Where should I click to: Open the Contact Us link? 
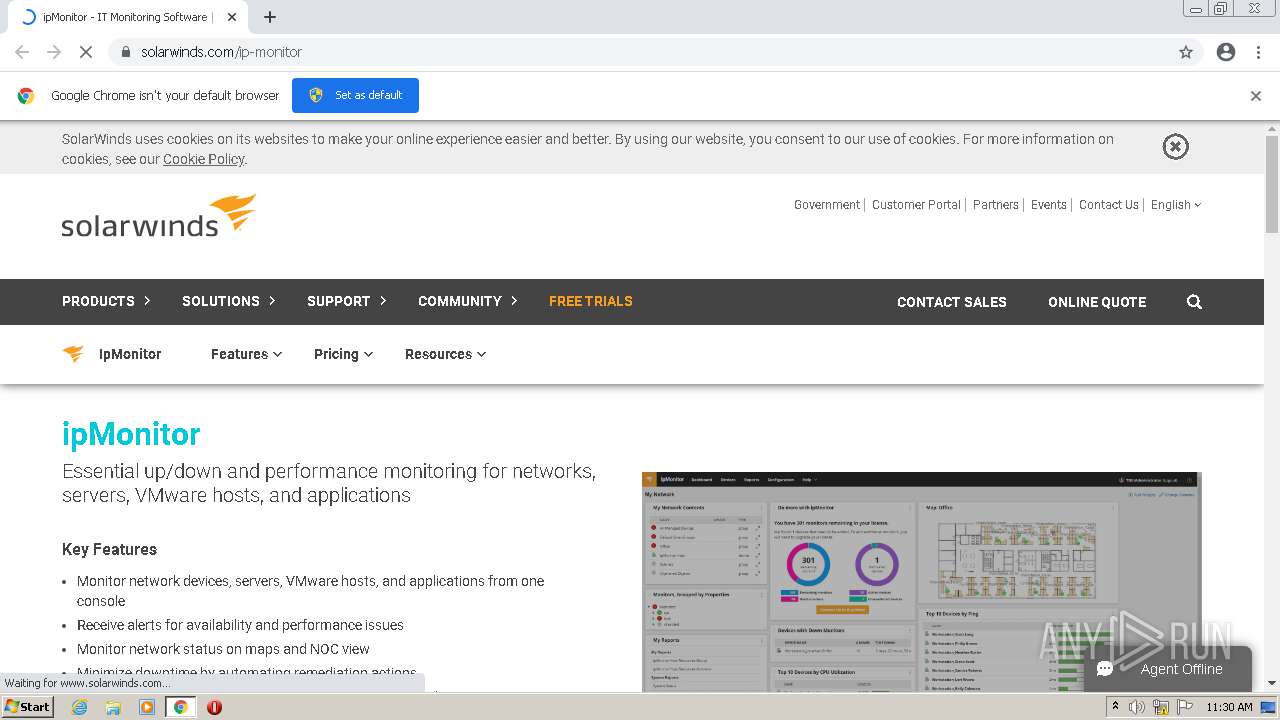coord(1109,205)
